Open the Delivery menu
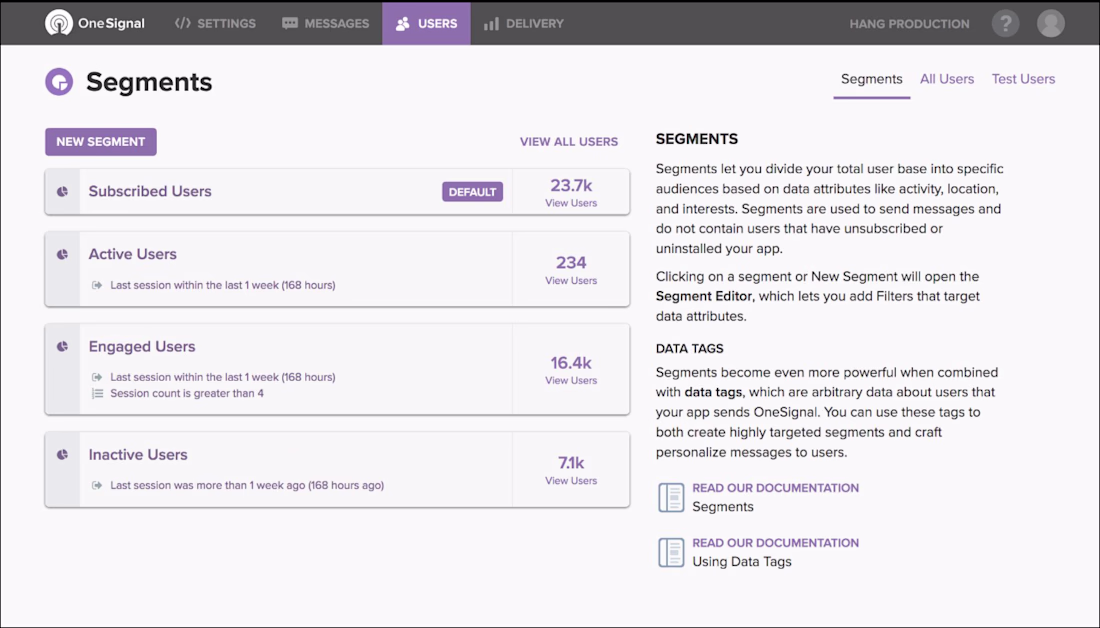This screenshot has width=1100, height=628. pos(523,23)
